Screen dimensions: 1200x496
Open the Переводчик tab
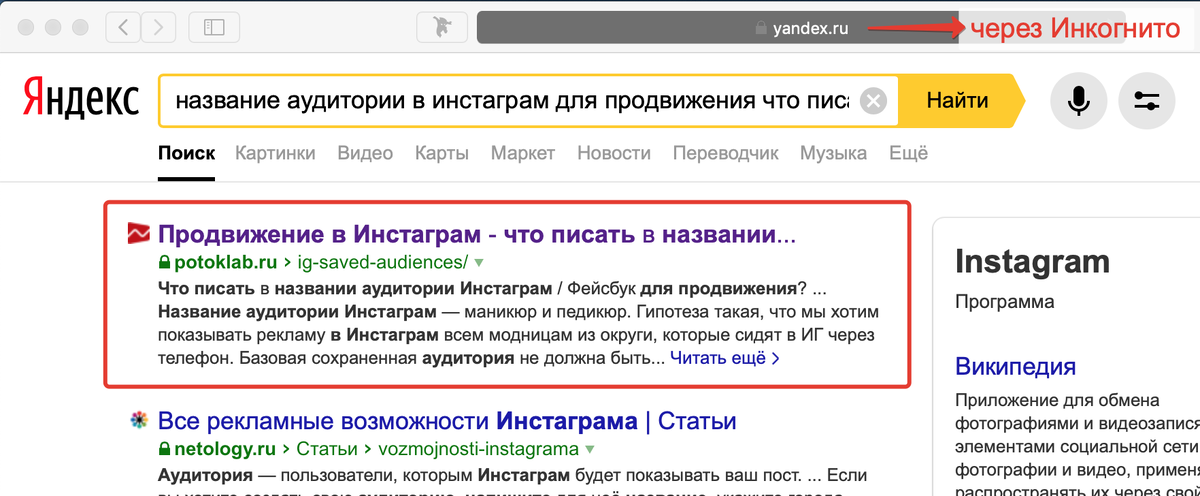click(725, 153)
